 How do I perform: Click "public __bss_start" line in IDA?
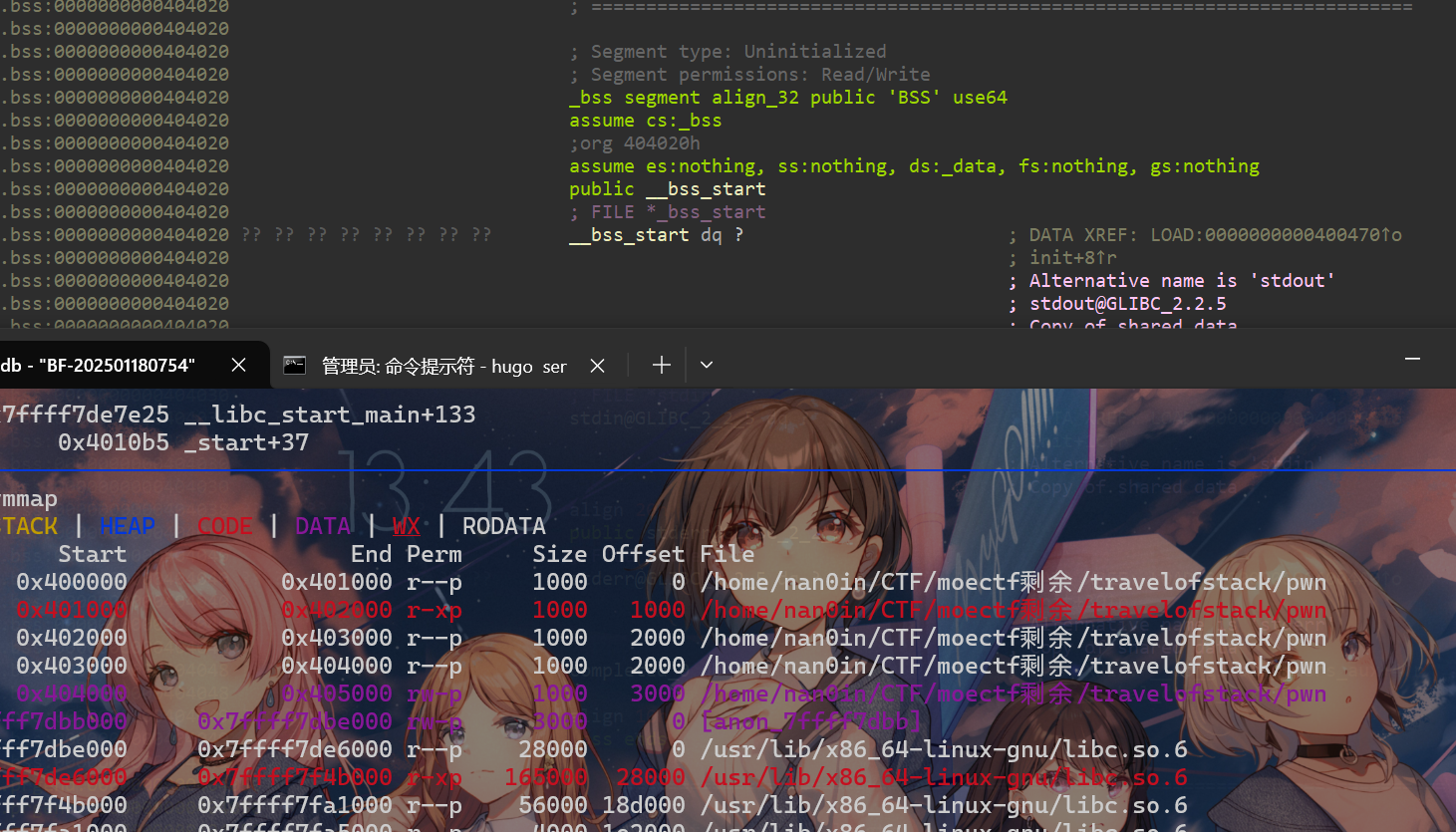[x=668, y=189]
